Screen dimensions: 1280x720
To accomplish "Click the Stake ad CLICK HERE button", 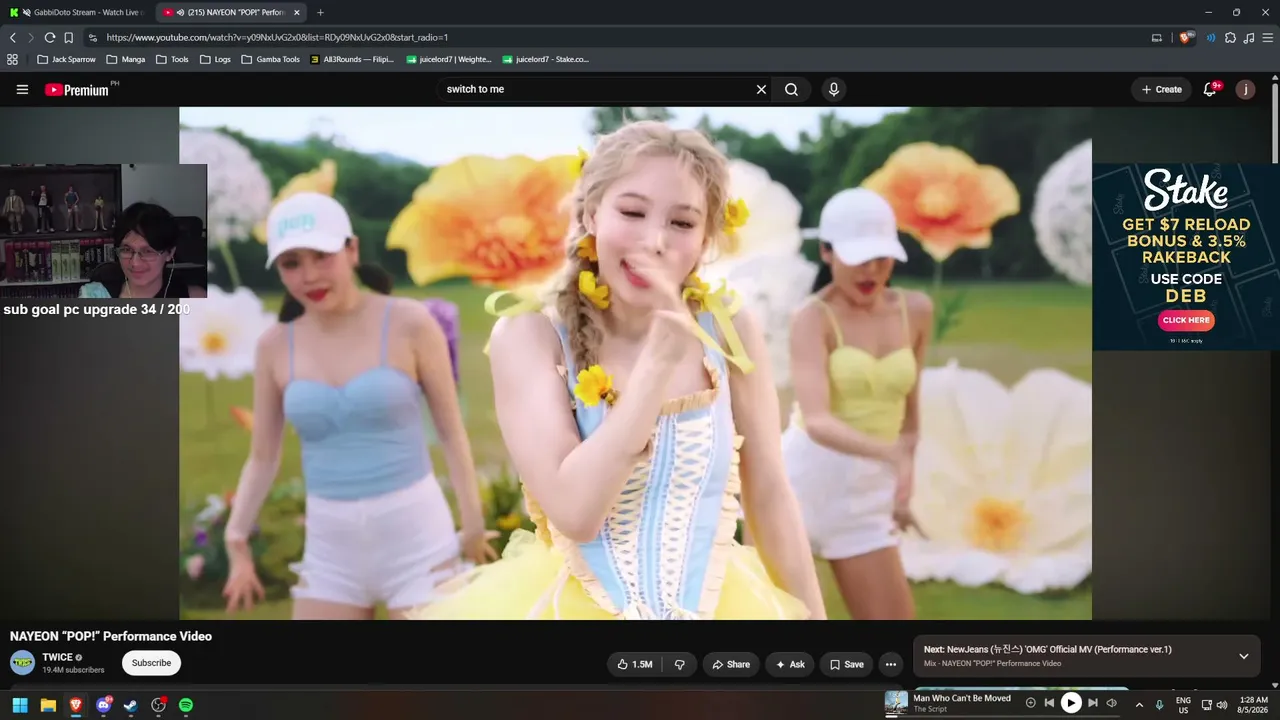I will tap(1186, 320).
